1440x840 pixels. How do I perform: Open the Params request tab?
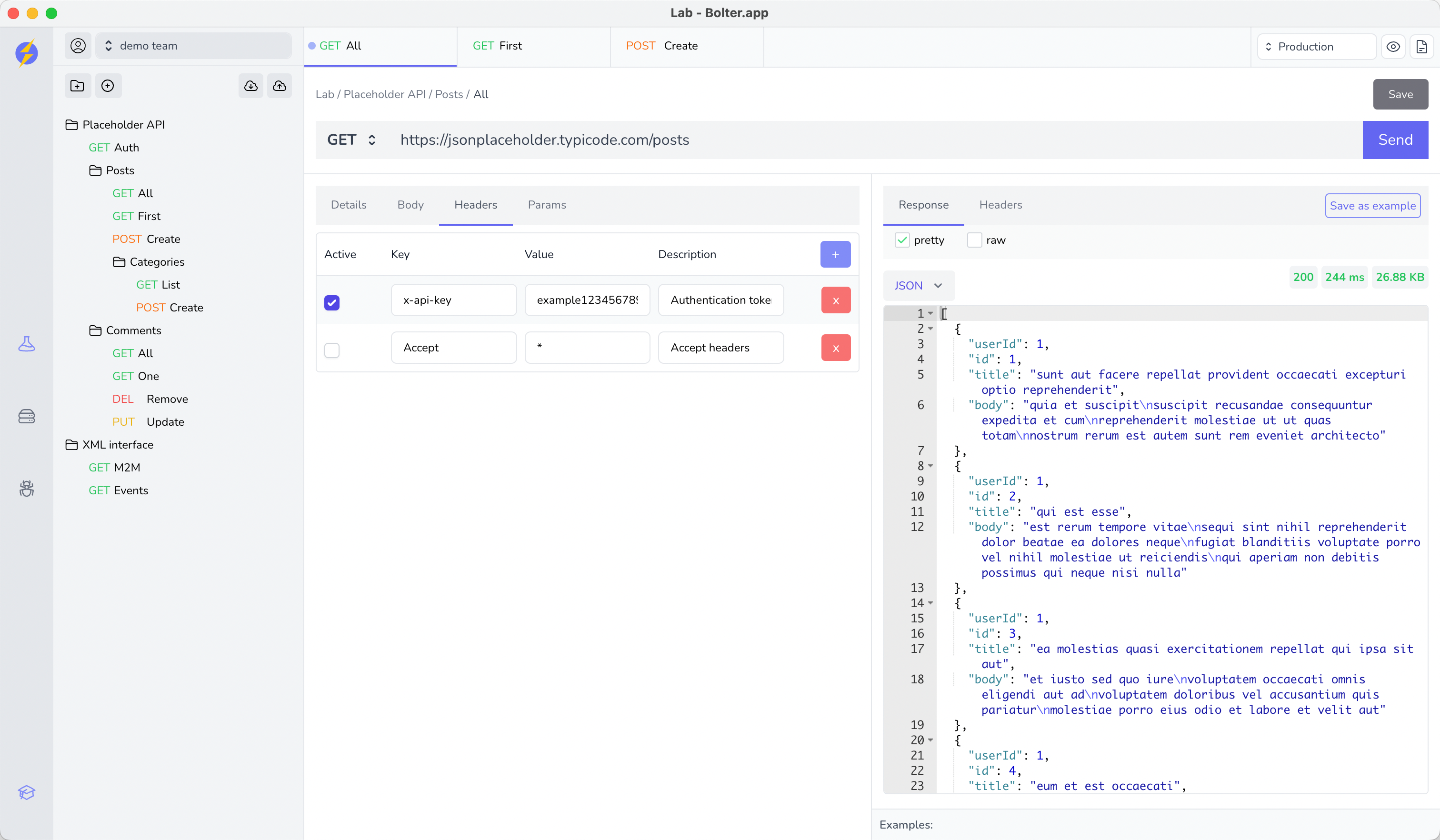(x=547, y=205)
